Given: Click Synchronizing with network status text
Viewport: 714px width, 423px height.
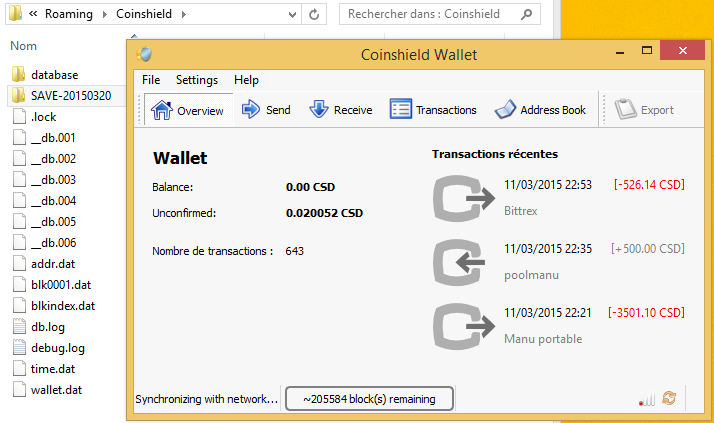Looking at the screenshot, I should tap(207, 399).
